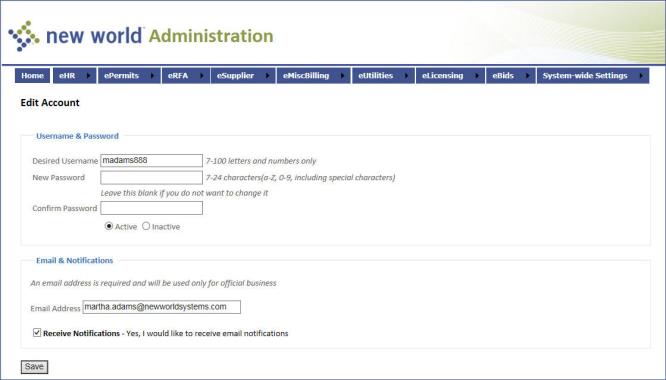Open the eMiscBilling menu arrow
Image resolution: width=666 pixels, height=380 pixels.
click(x=342, y=76)
